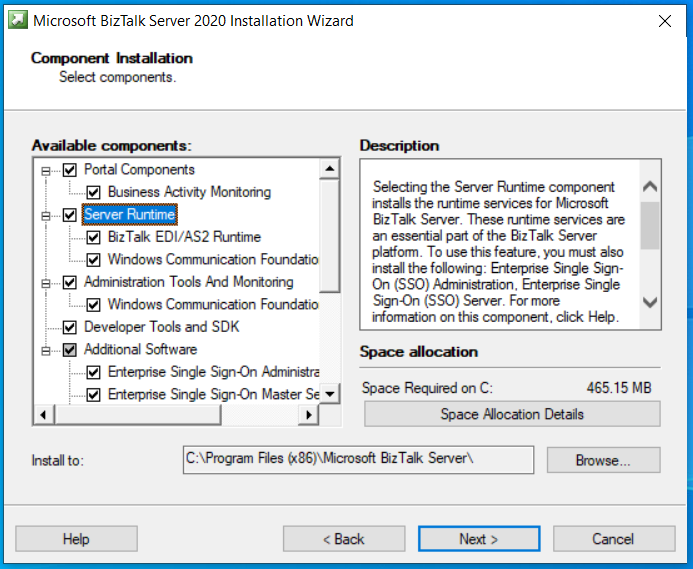Screen dimensions: 693x569
Task: Toggle the Server Runtime checkbox
Action: coord(69,215)
